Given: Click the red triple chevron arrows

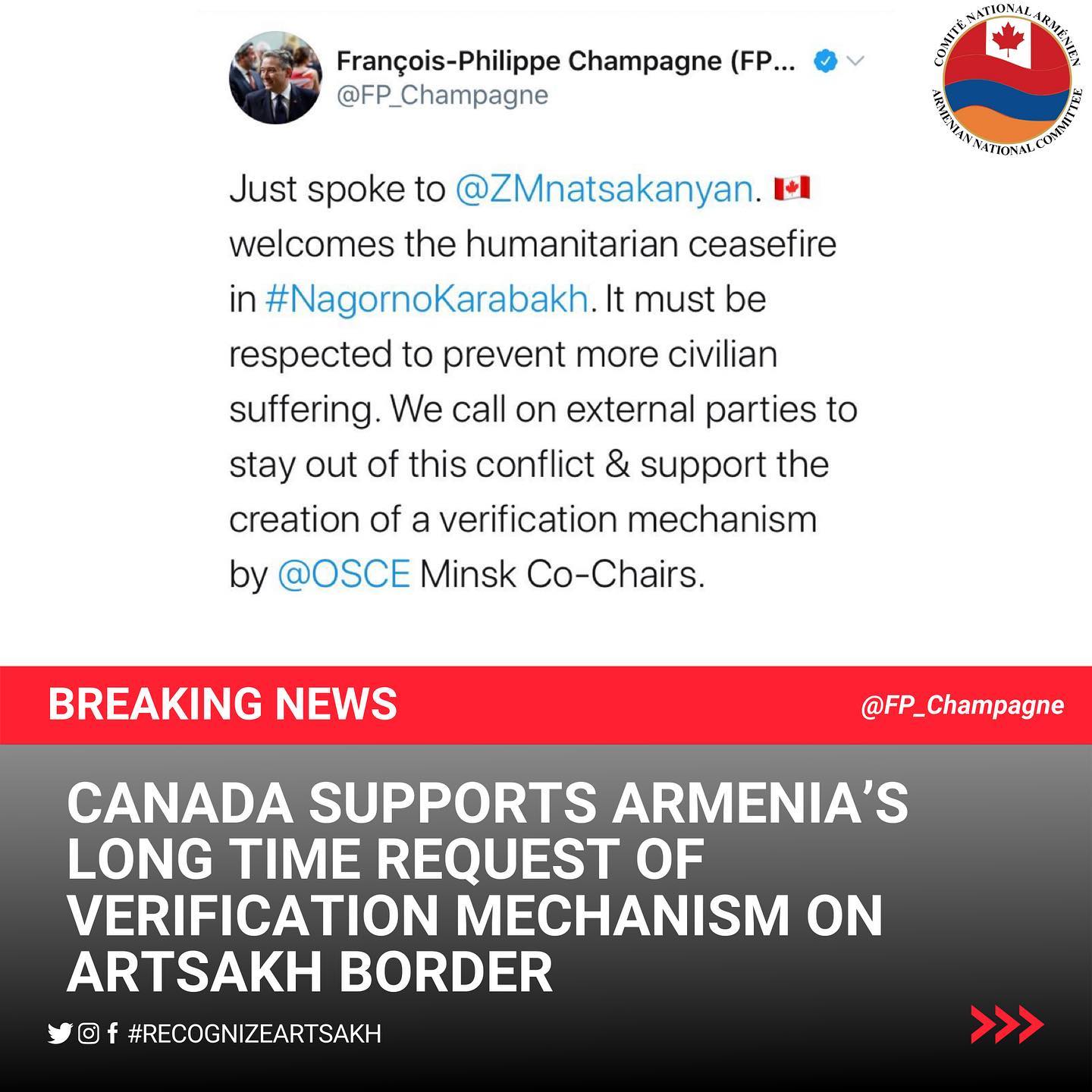Looking at the screenshot, I should pos(1007,1025).
